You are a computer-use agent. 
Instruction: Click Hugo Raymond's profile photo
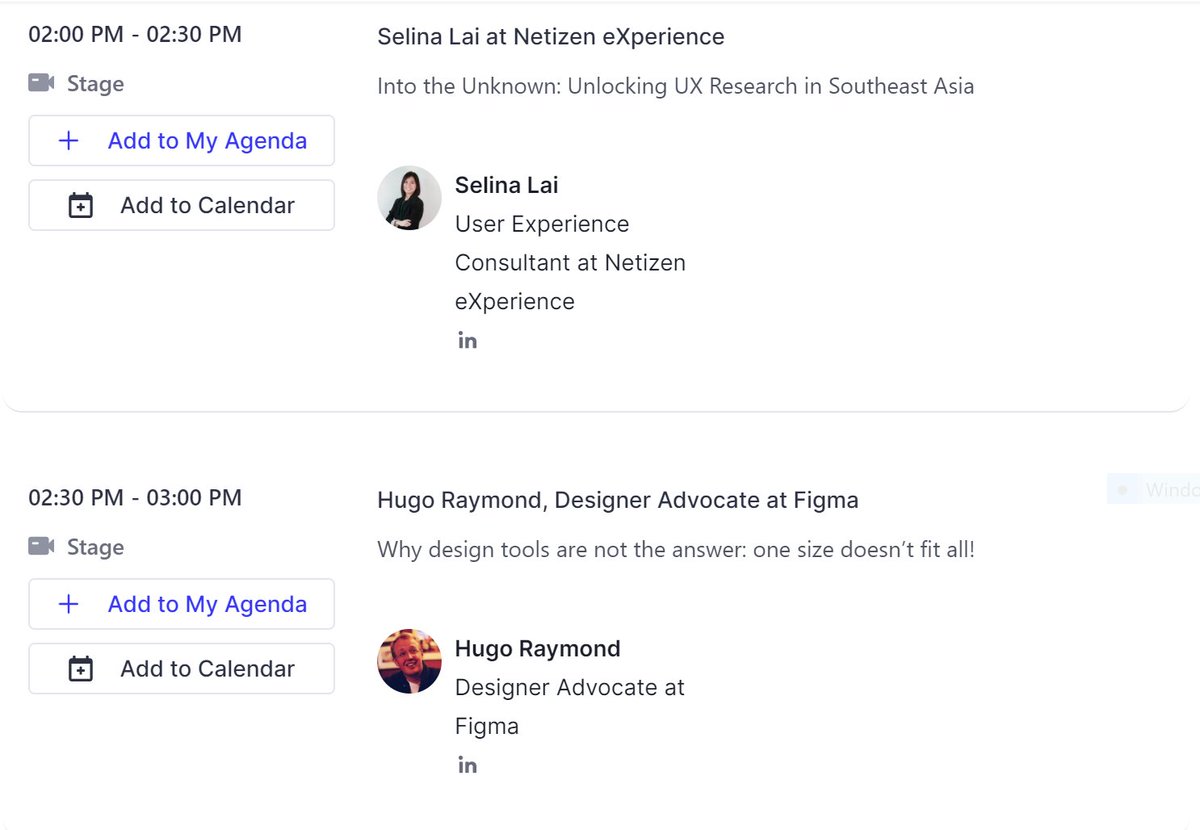409,661
